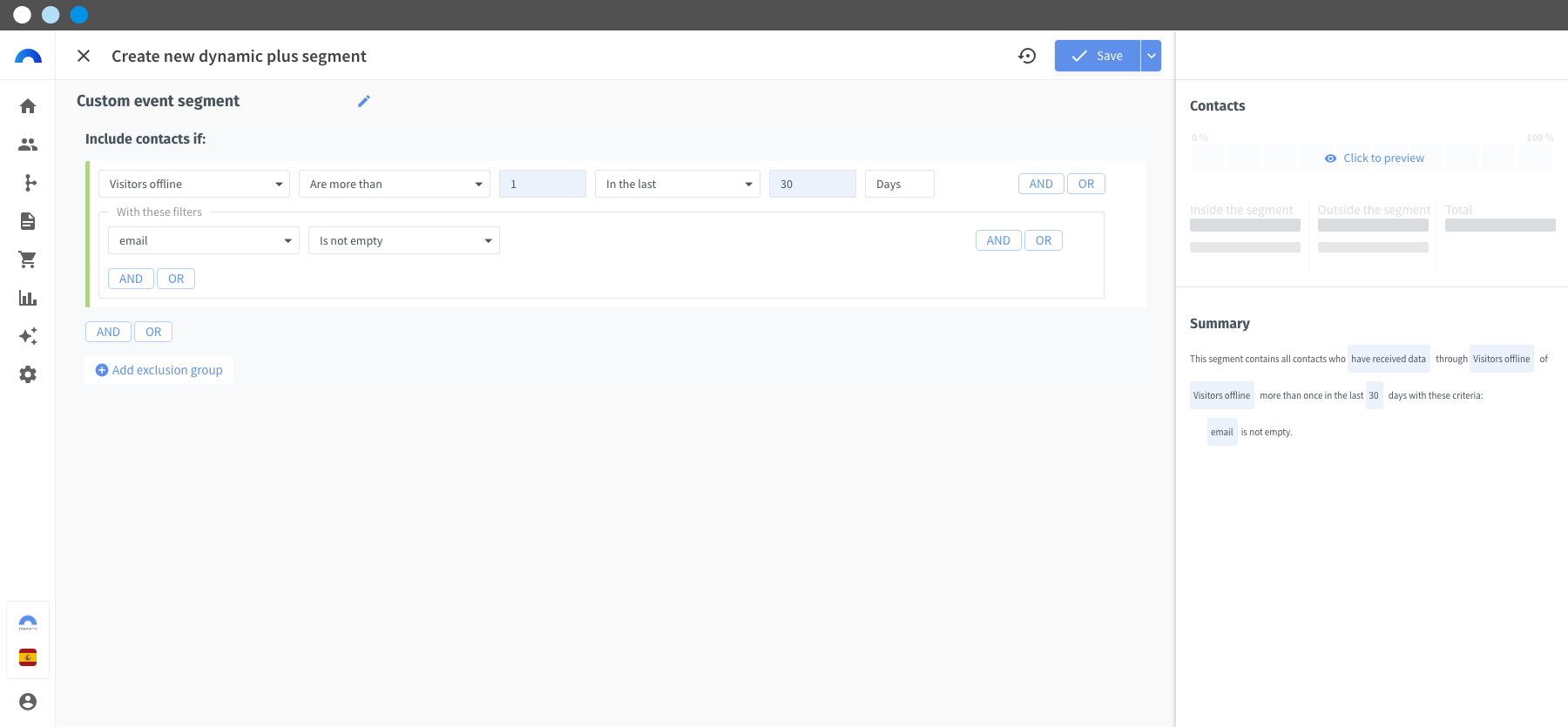Screen dimensions: 1568x727
Task: Click the blue arc logo at top left
Action: pos(28,57)
